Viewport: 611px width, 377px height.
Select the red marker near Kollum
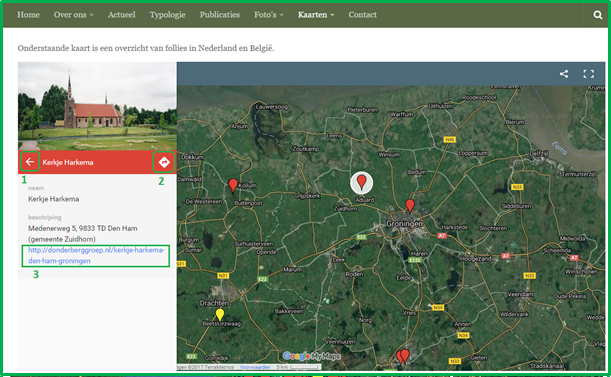233,186
